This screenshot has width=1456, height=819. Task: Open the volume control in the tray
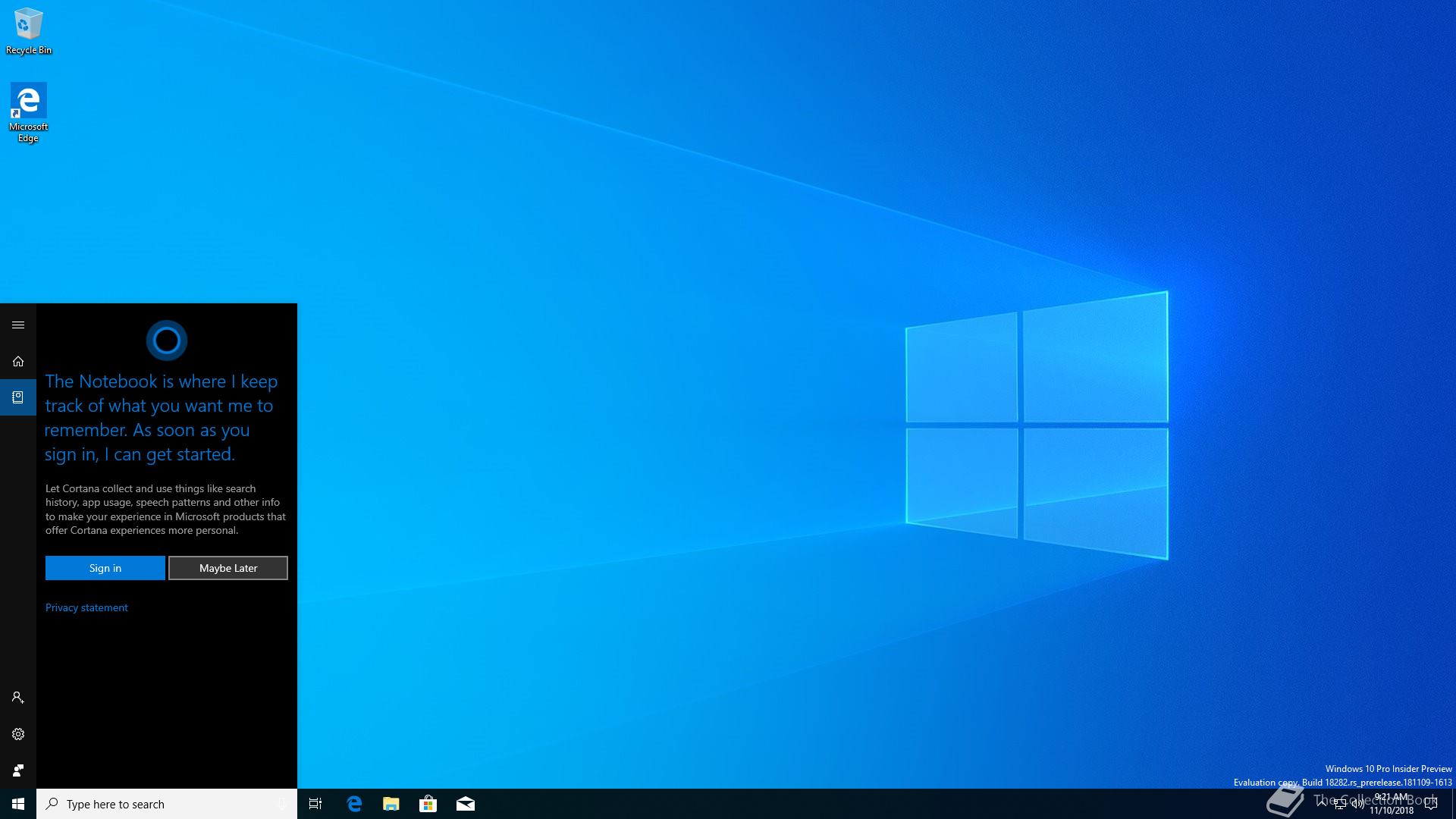point(1358,805)
